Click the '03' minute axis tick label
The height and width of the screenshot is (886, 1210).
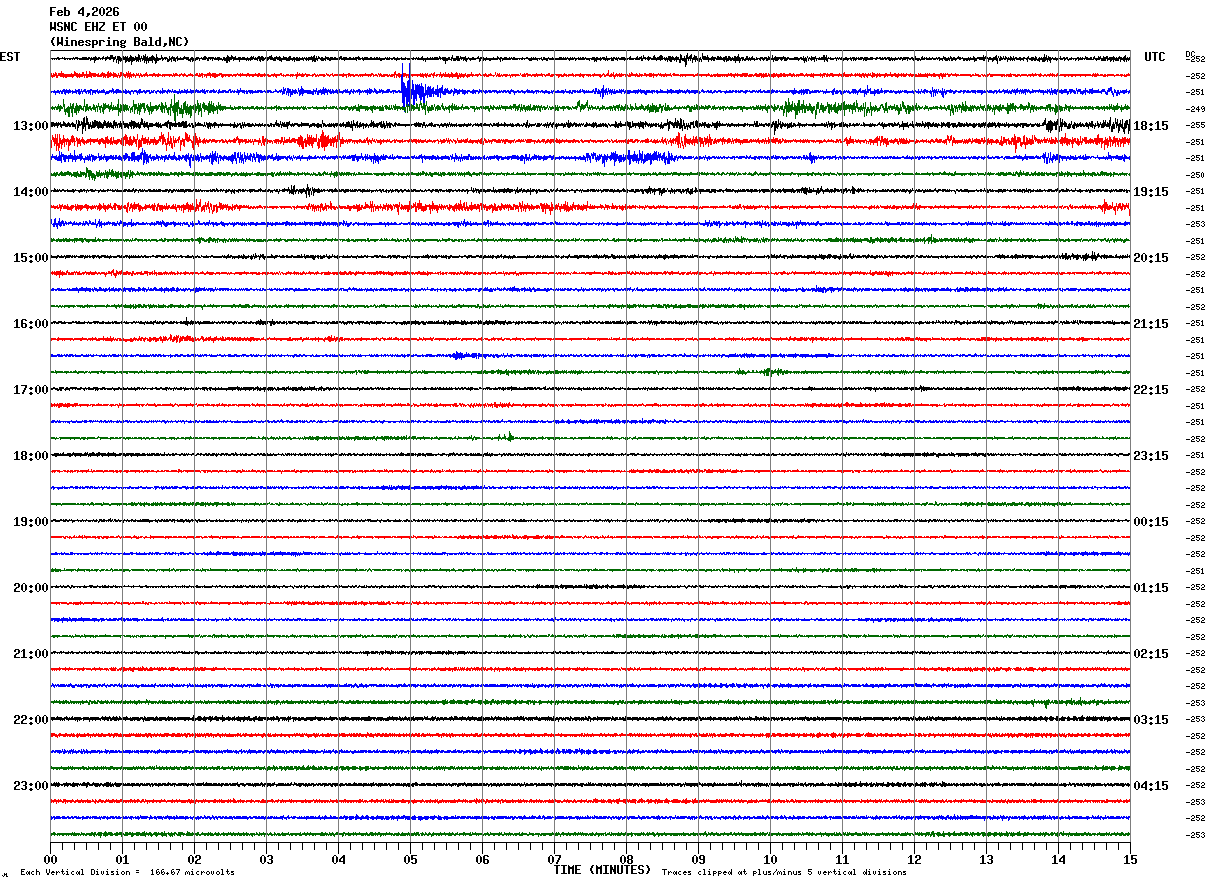[267, 859]
